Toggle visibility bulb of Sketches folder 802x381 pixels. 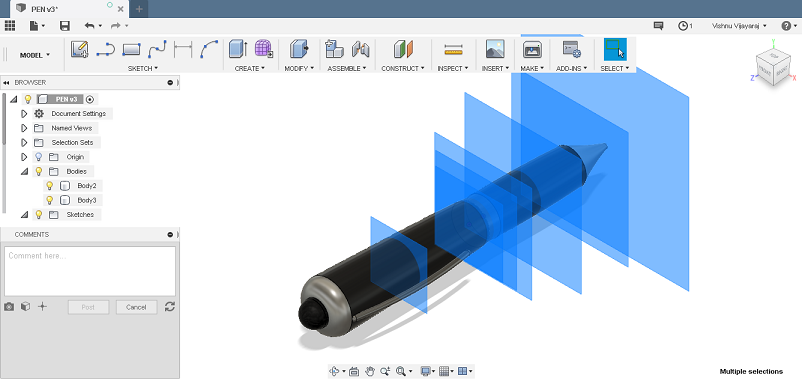pos(38,214)
